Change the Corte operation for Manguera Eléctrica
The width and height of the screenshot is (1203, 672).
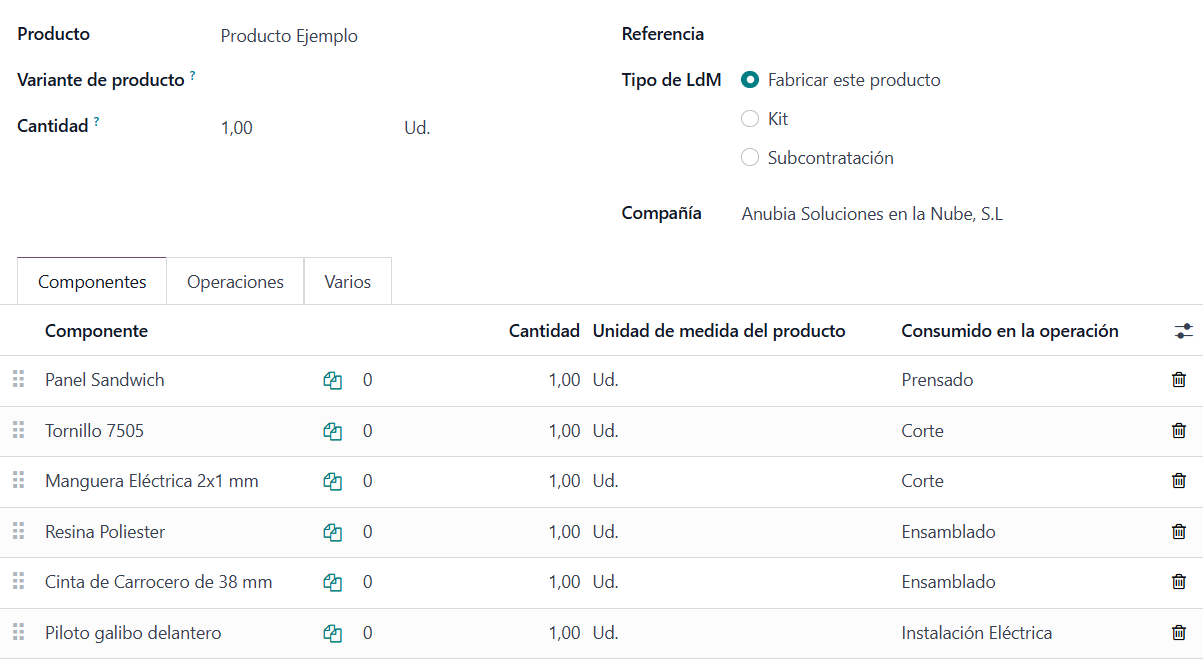pyautogui.click(x=922, y=481)
